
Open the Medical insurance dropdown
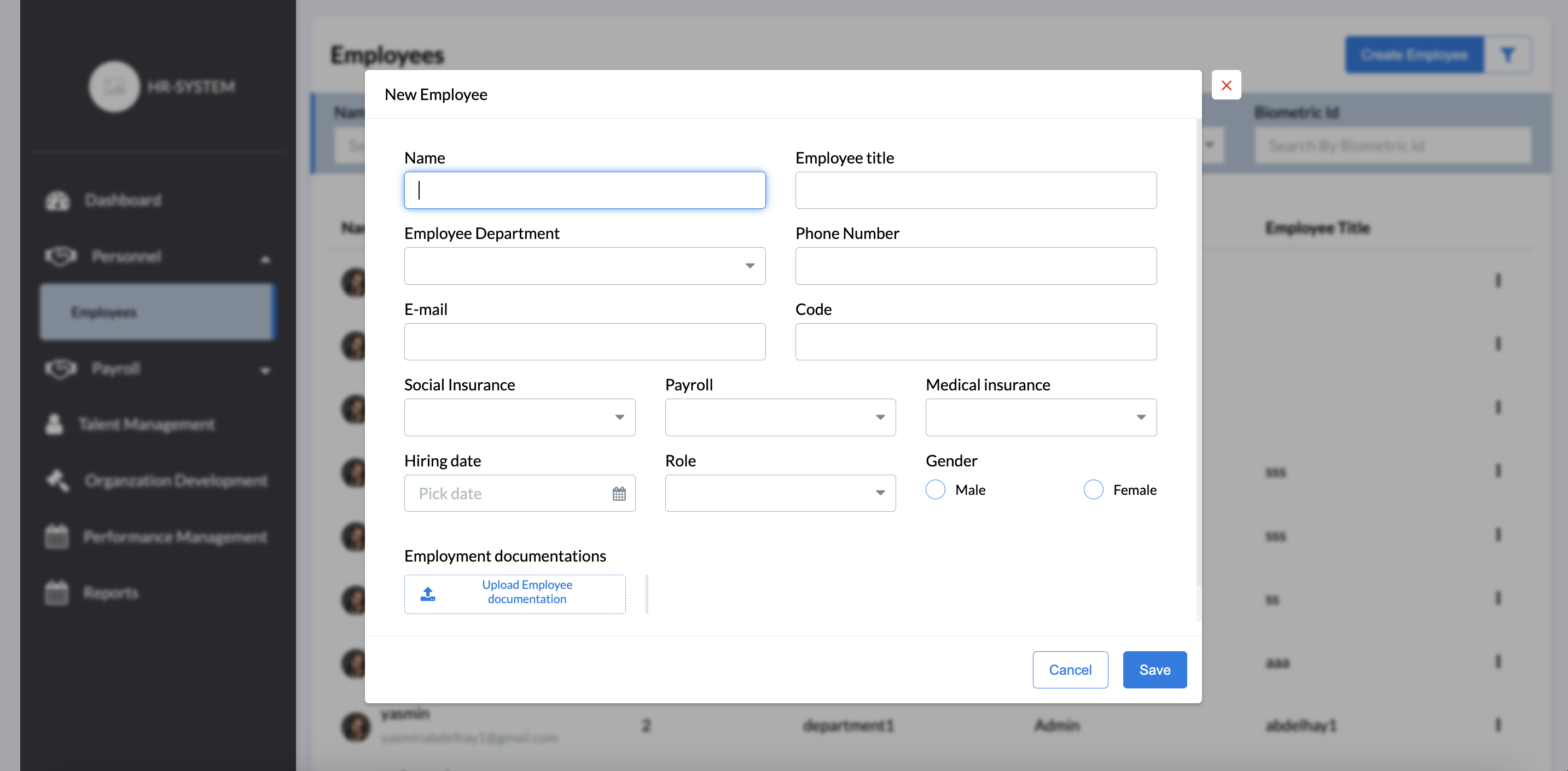click(x=1040, y=417)
